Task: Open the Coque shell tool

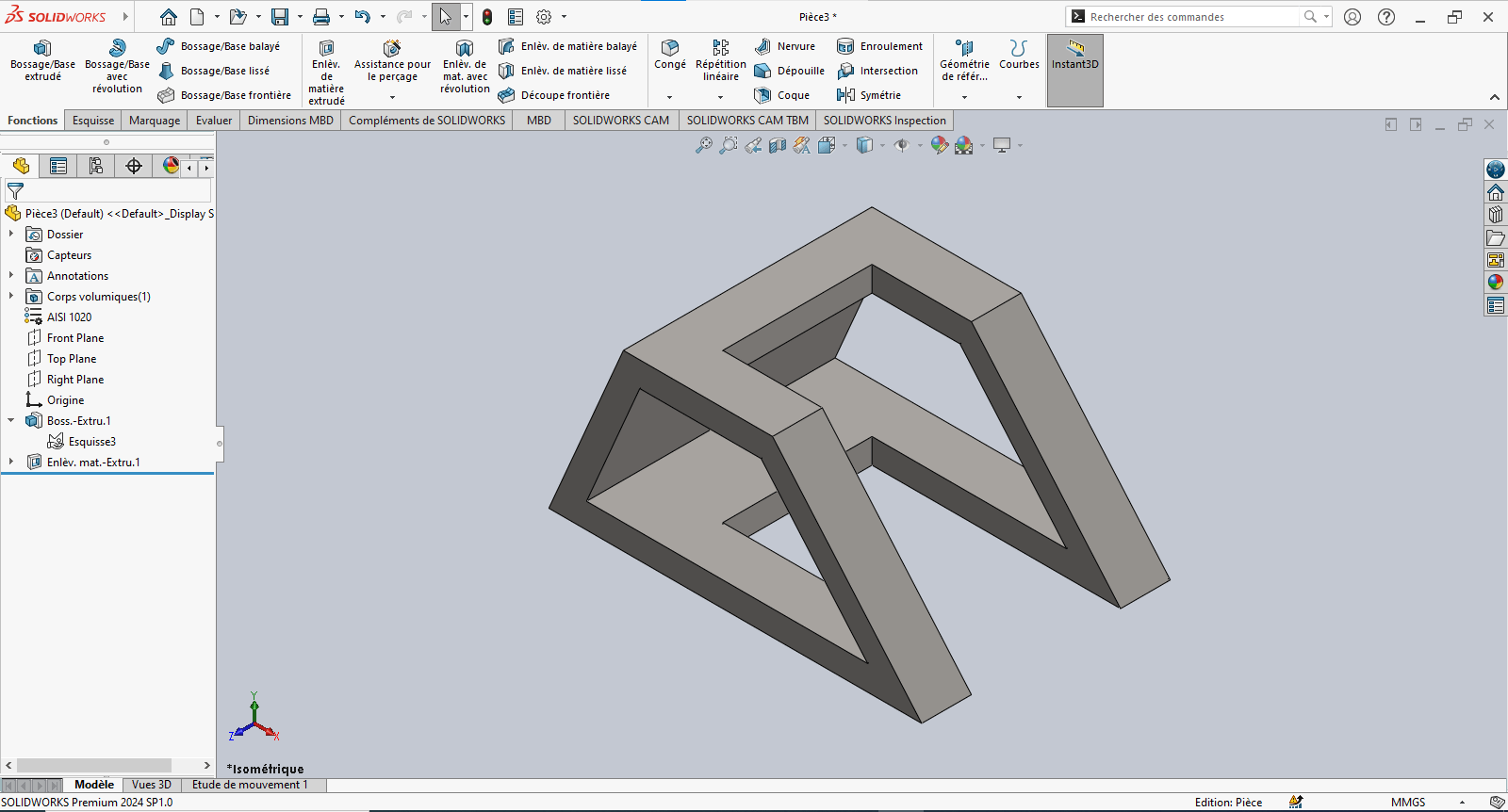Action: pyautogui.click(x=782, y=95)
